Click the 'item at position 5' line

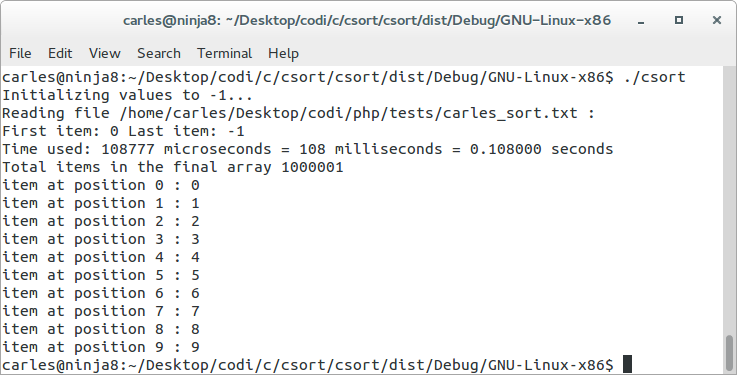[101, 275]
